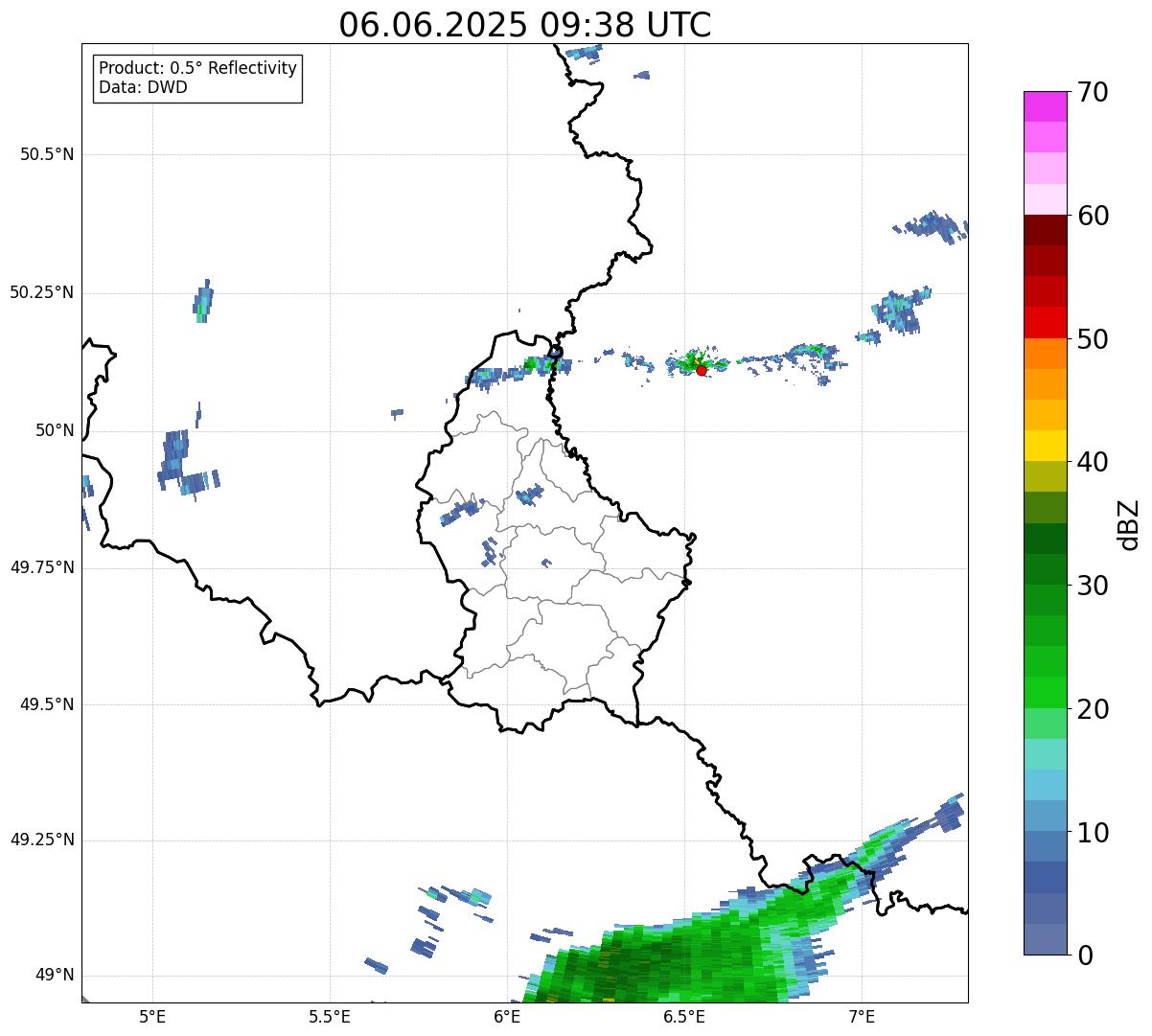Pick the dark maroon swatch below 60 dBZ
1152x1036 pixels.
tap(1045, 230)
